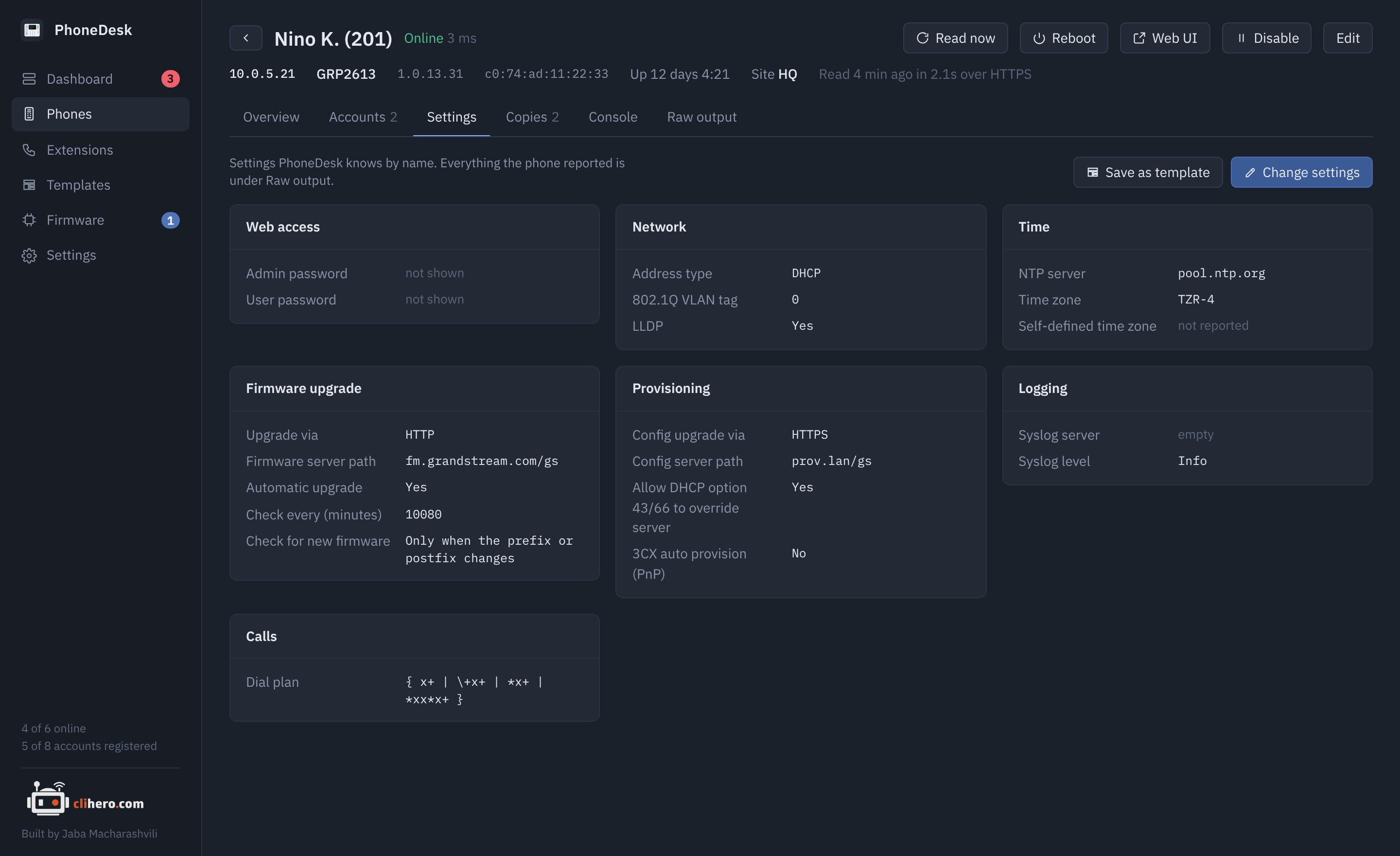Click the red Dashboard badge showing 3

pos(170,78)
